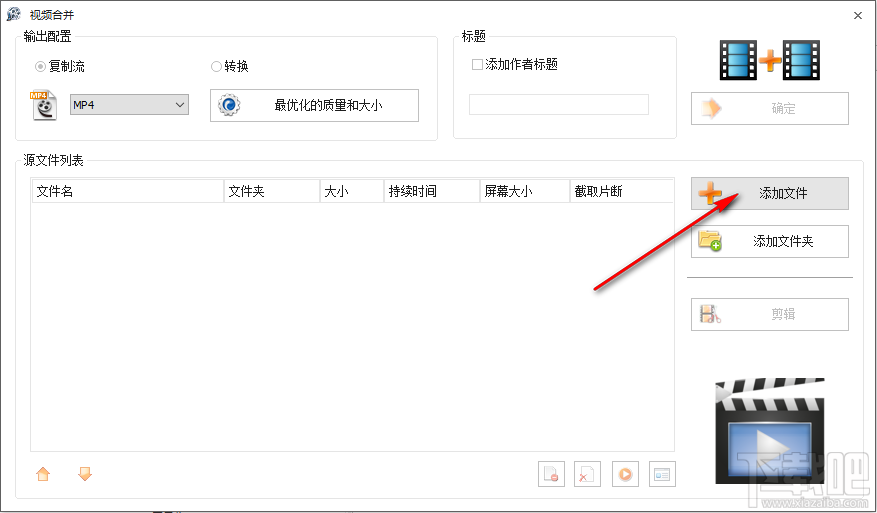Open the 最优化的质量和大小 settings button
Viewport: 877px width, 513px height.
click(x=314, y=105)
